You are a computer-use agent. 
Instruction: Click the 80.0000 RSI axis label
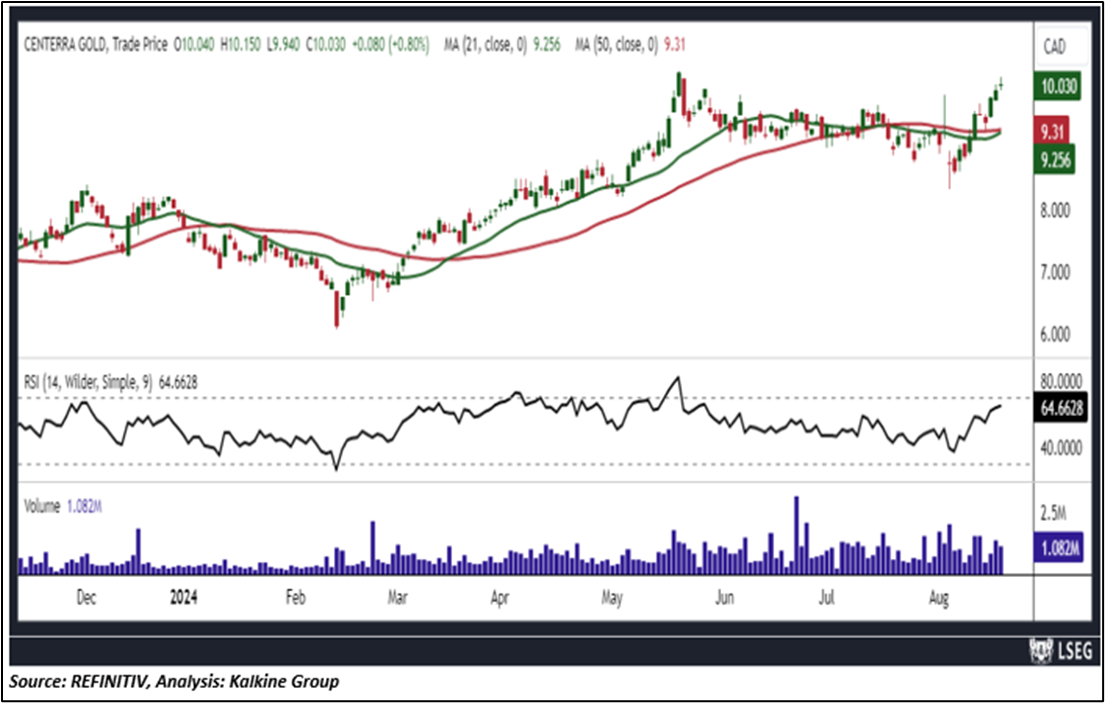coord(1061,381)
